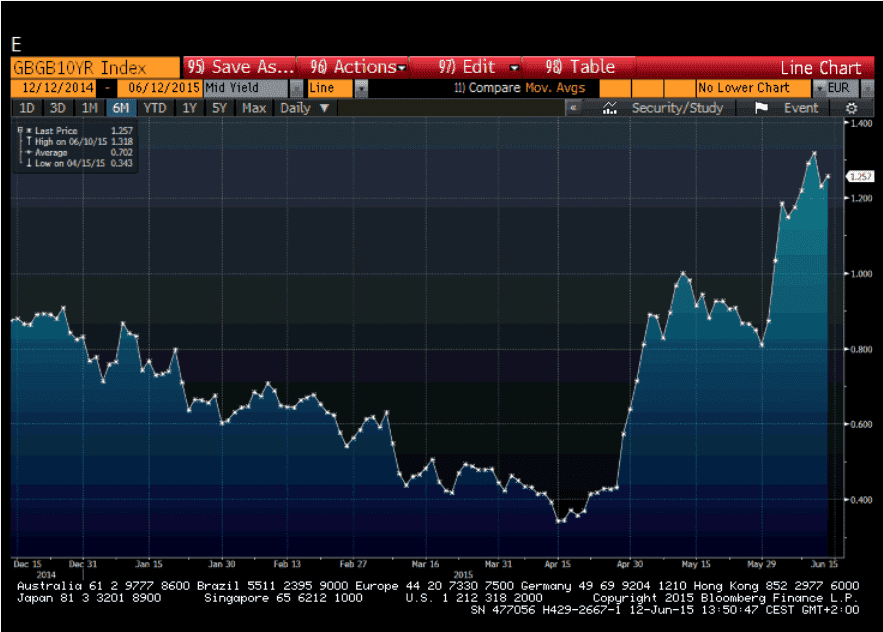Switch to YTD time range

[154, 108]
